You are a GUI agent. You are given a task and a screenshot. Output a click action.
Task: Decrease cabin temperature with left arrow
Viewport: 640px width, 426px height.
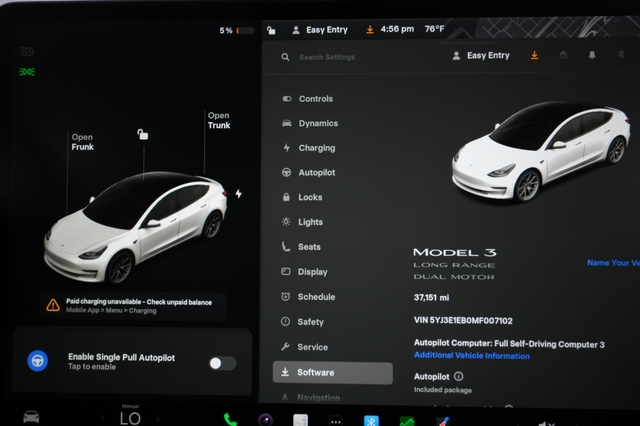(x=102, y=418)
